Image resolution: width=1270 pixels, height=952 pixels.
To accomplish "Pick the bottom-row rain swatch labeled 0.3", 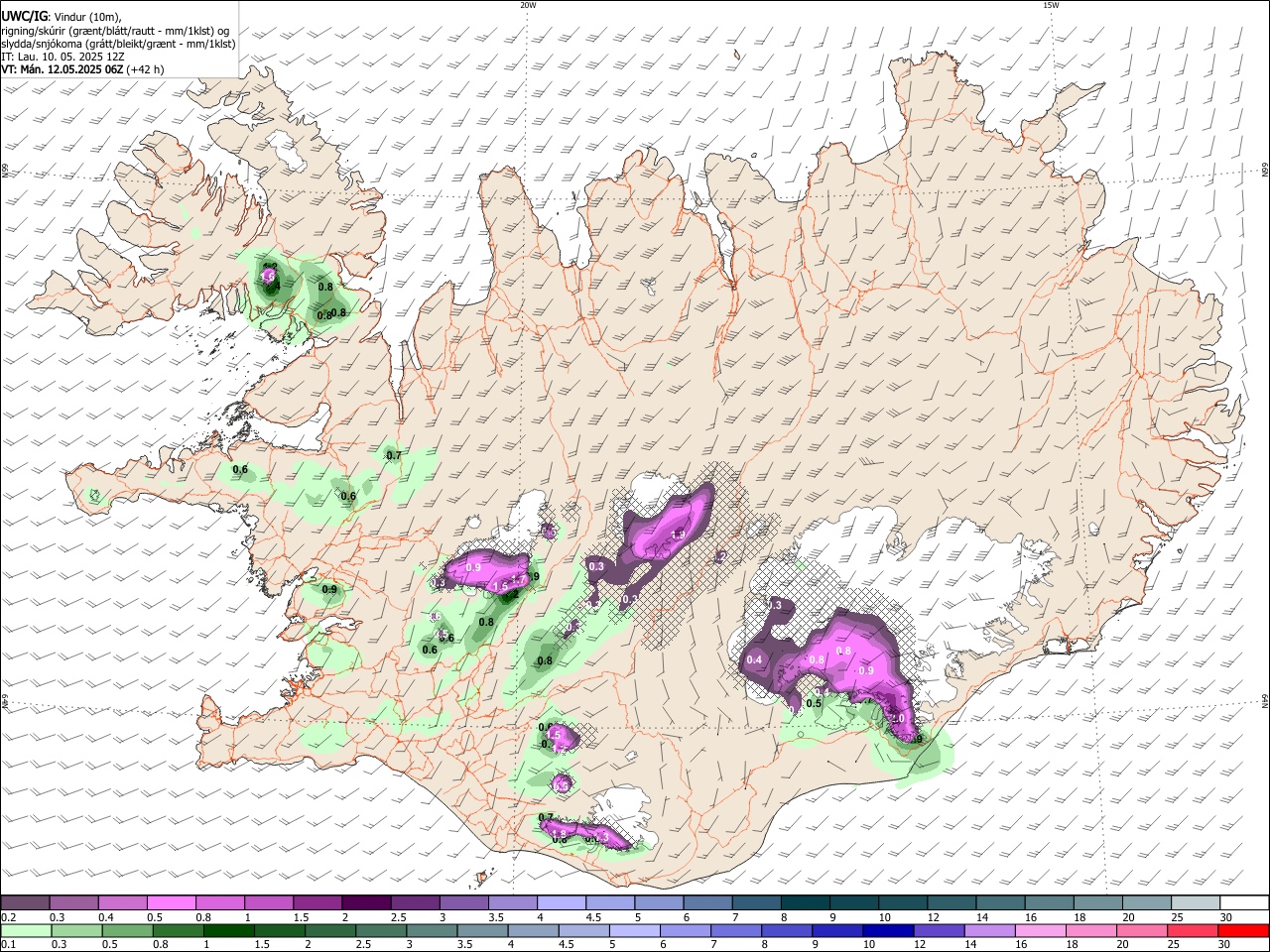I will 77,930.
